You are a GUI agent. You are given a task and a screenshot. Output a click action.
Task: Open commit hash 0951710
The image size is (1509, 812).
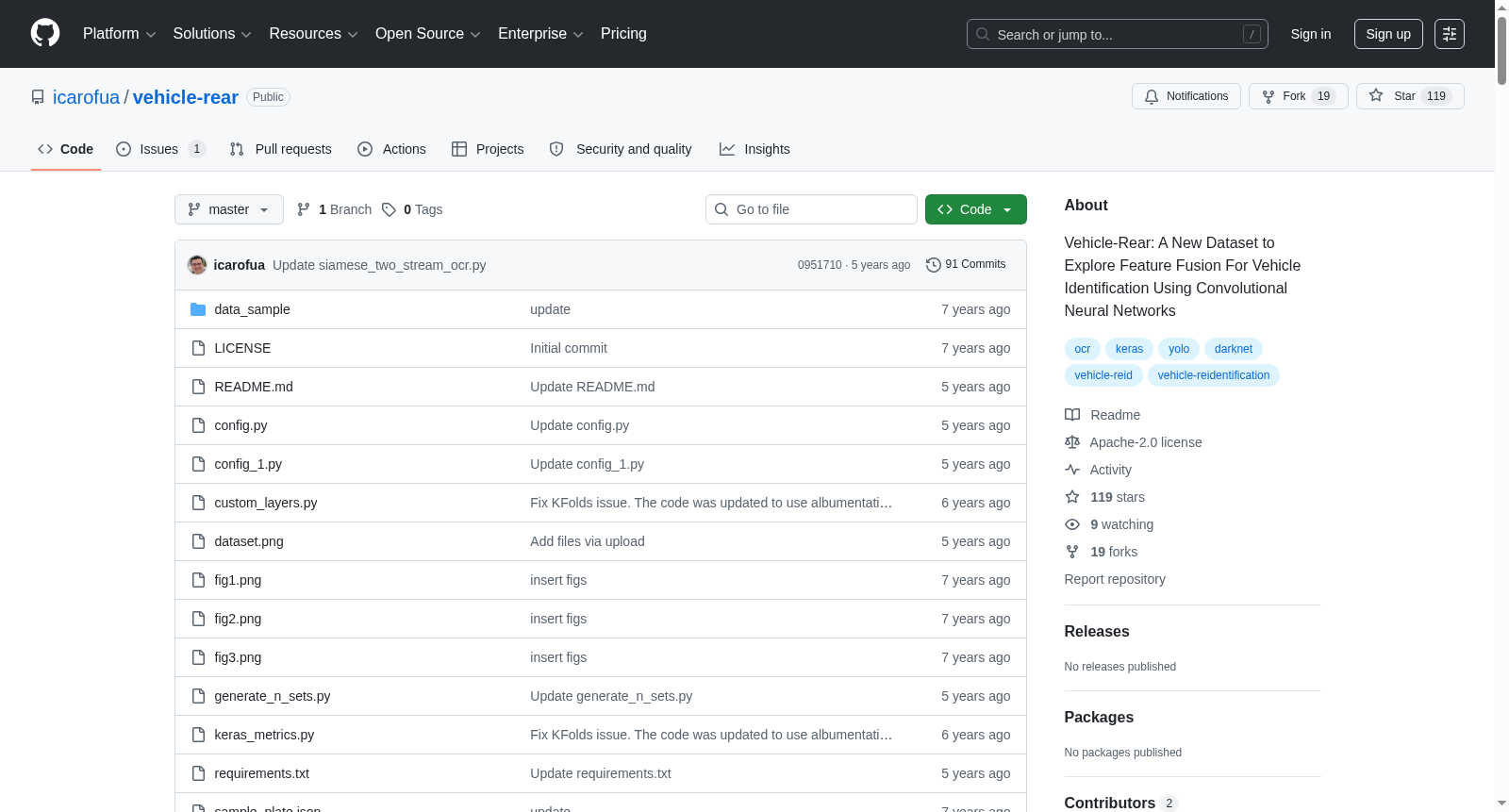click(x=820, y=265)
